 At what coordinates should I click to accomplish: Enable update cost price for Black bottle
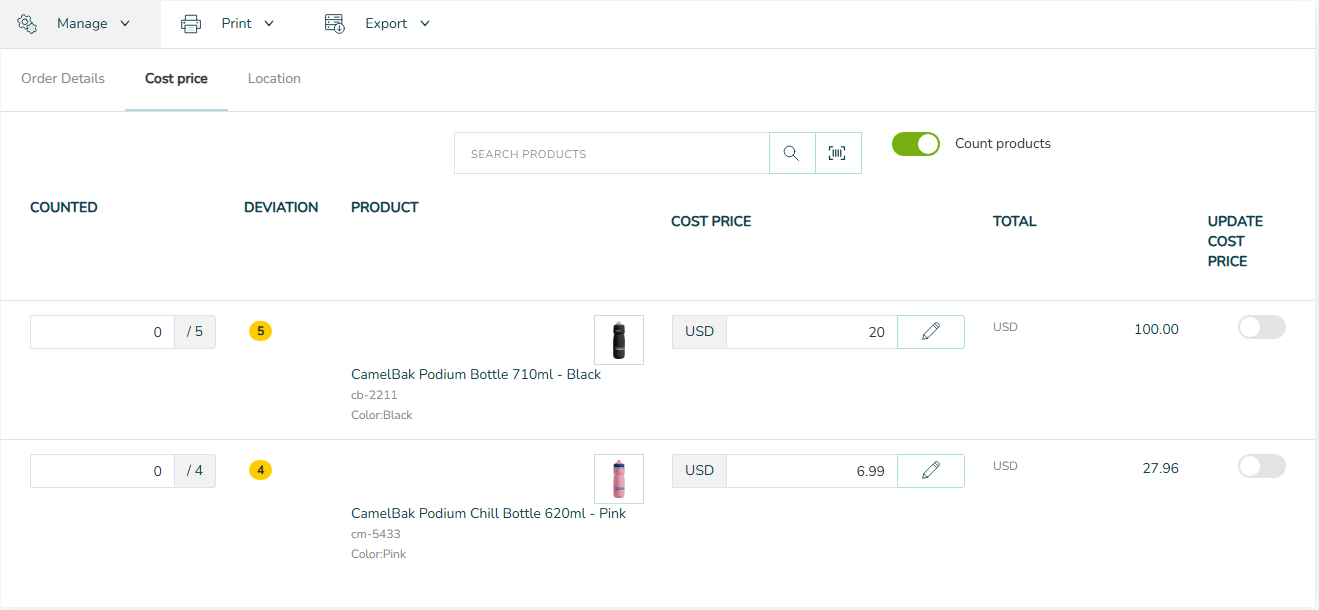coord(1261,327)
